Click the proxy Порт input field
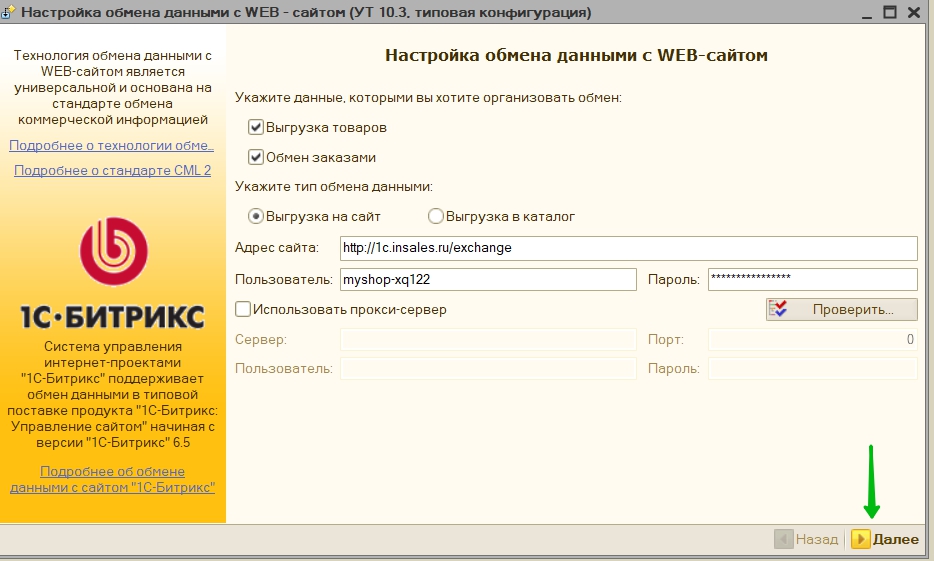934x561 pixels. click(x=812, y=339)
